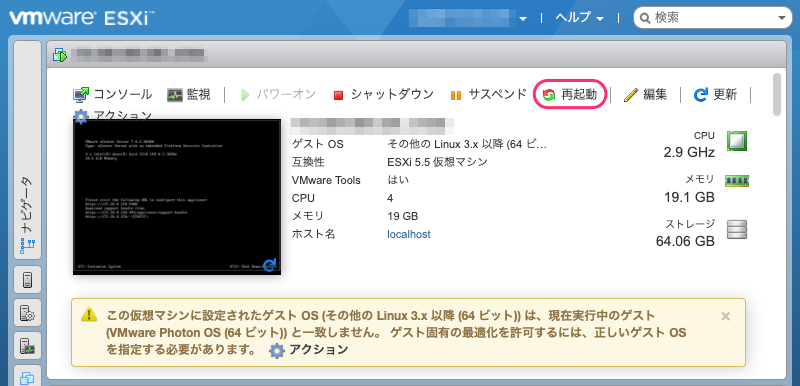
Task: Click the はい VMware Tools value
Action: point(398,180)
